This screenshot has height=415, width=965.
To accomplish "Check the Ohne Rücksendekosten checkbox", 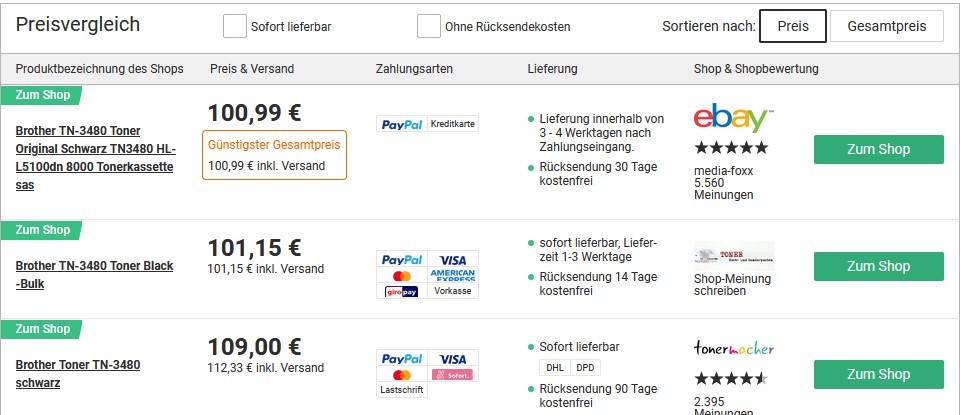I will [x=428, y=26].
